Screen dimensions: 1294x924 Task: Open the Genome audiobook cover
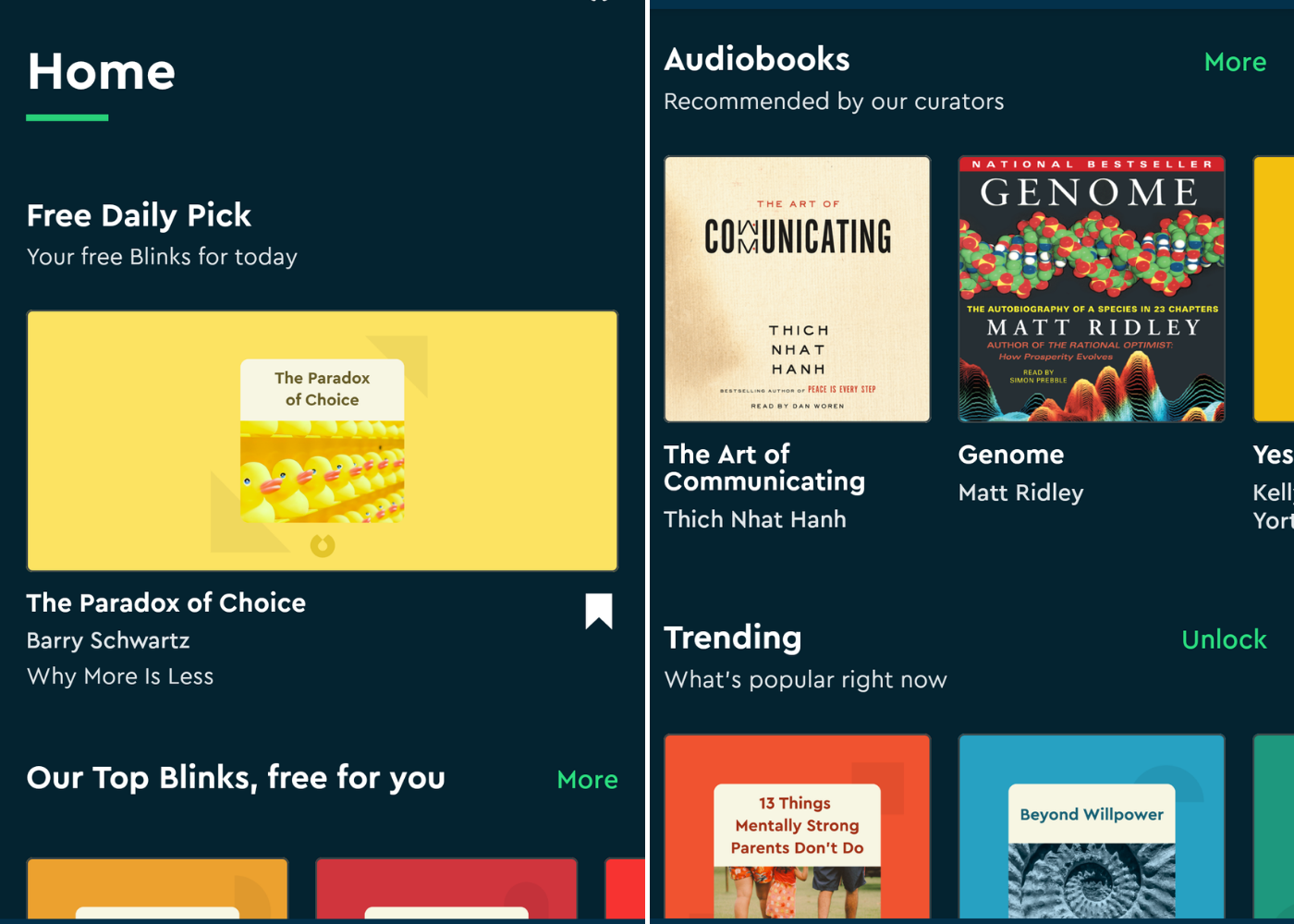[1092, 289]
